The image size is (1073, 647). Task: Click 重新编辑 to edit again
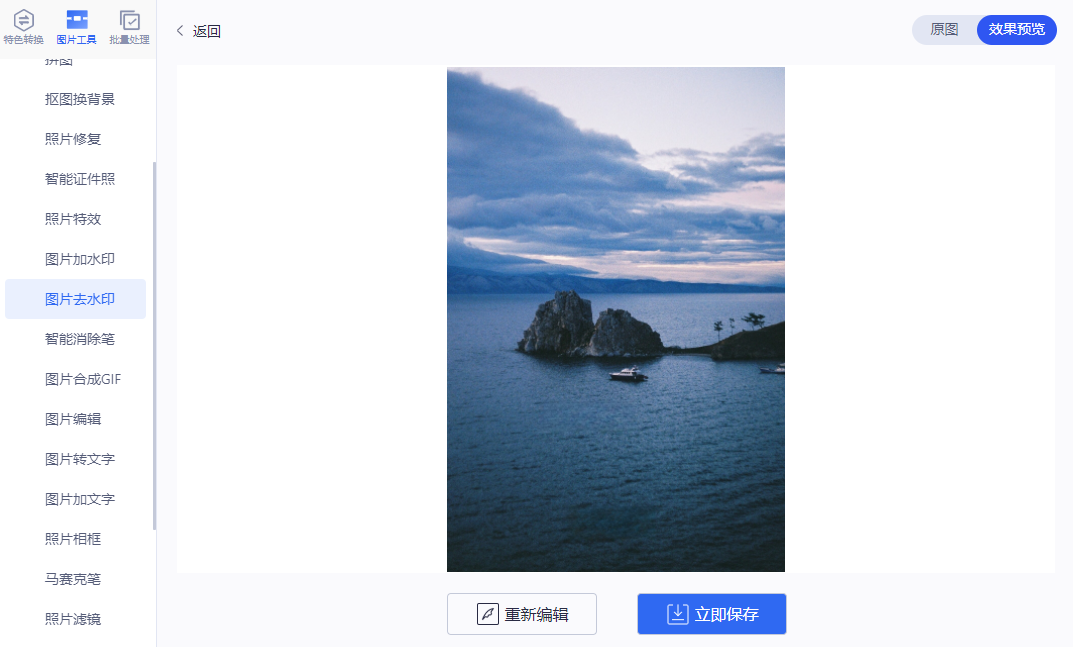pyautogui.click(x=521, y=614)
